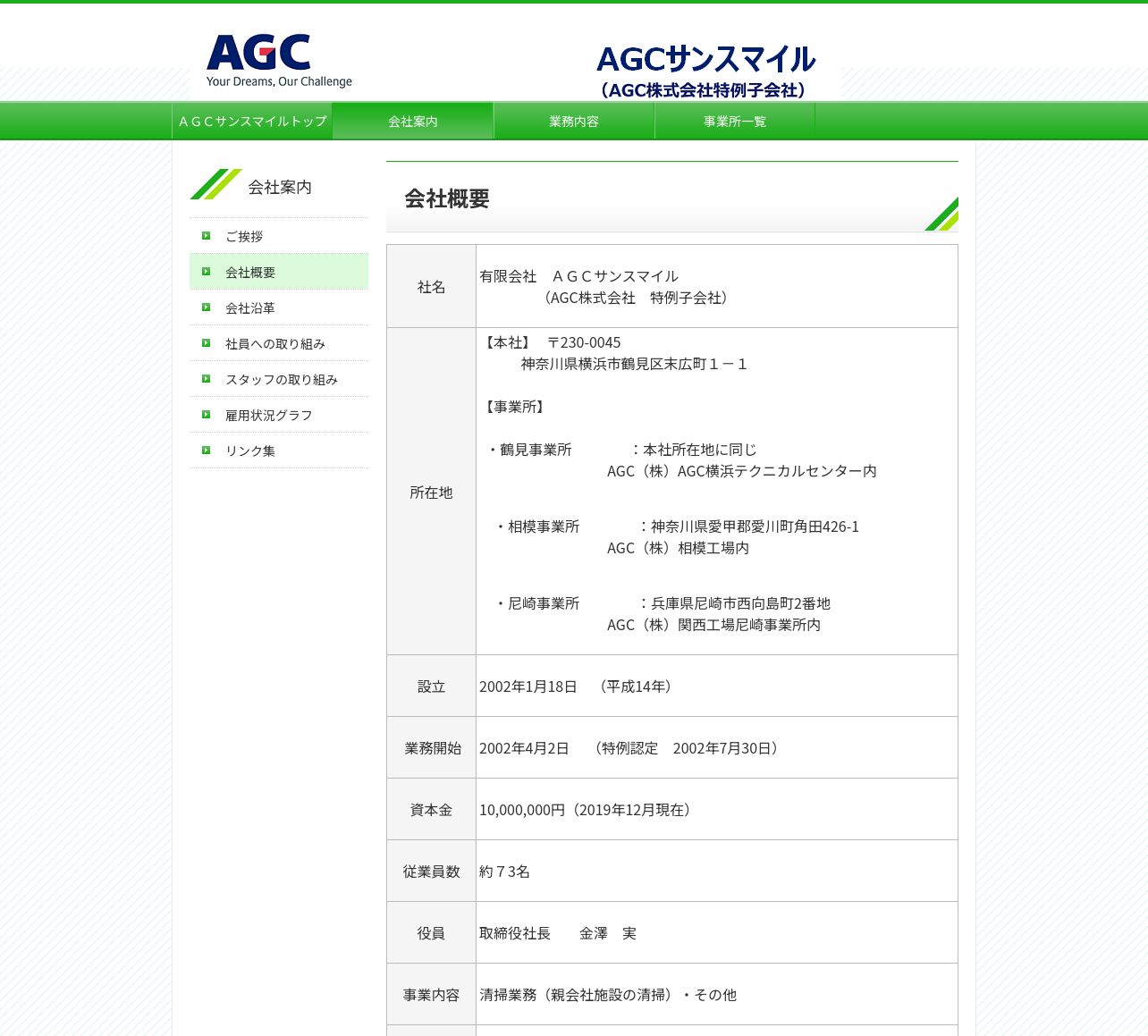Click the 会社概要 page heading
This screenshot has width=1148, height=1036.
click(447, 198)
